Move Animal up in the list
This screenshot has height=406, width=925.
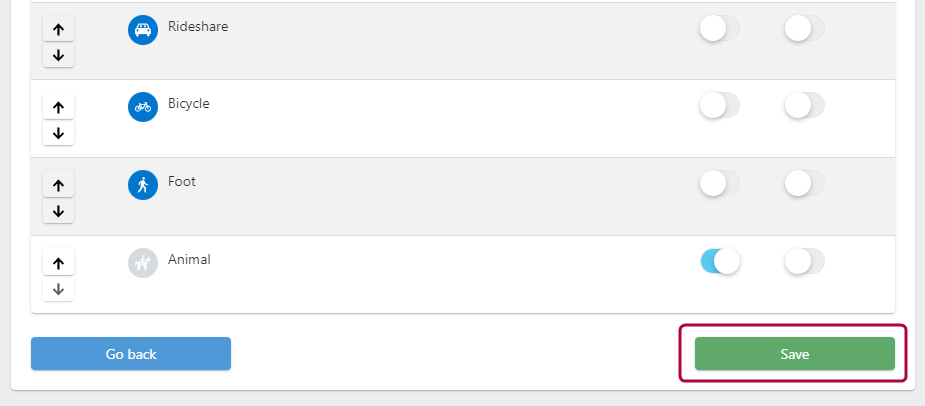click(x=58, y=263)
